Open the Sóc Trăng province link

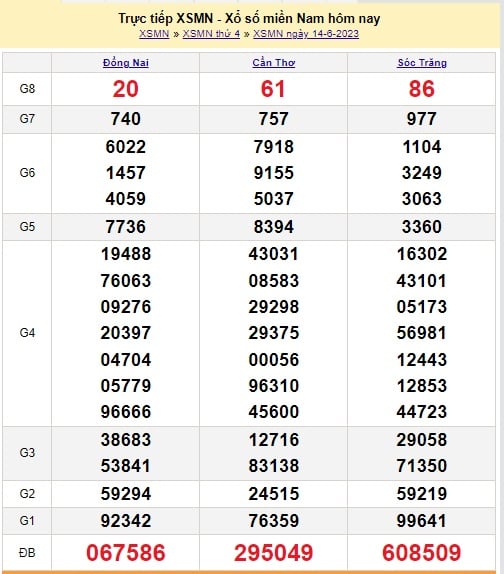[422, 63]
